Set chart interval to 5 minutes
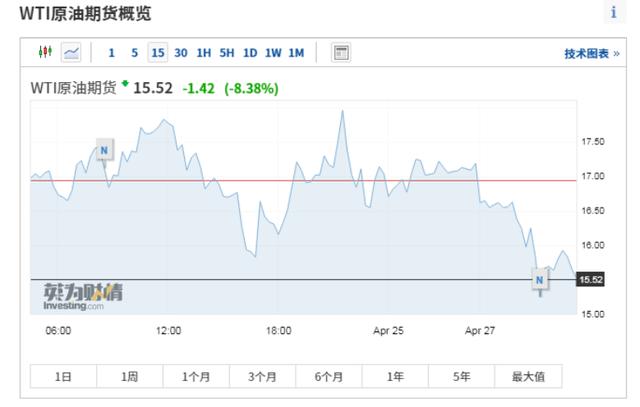Image resolution: width=640 pixels, height=407 pixels. [x=134, y=53]
